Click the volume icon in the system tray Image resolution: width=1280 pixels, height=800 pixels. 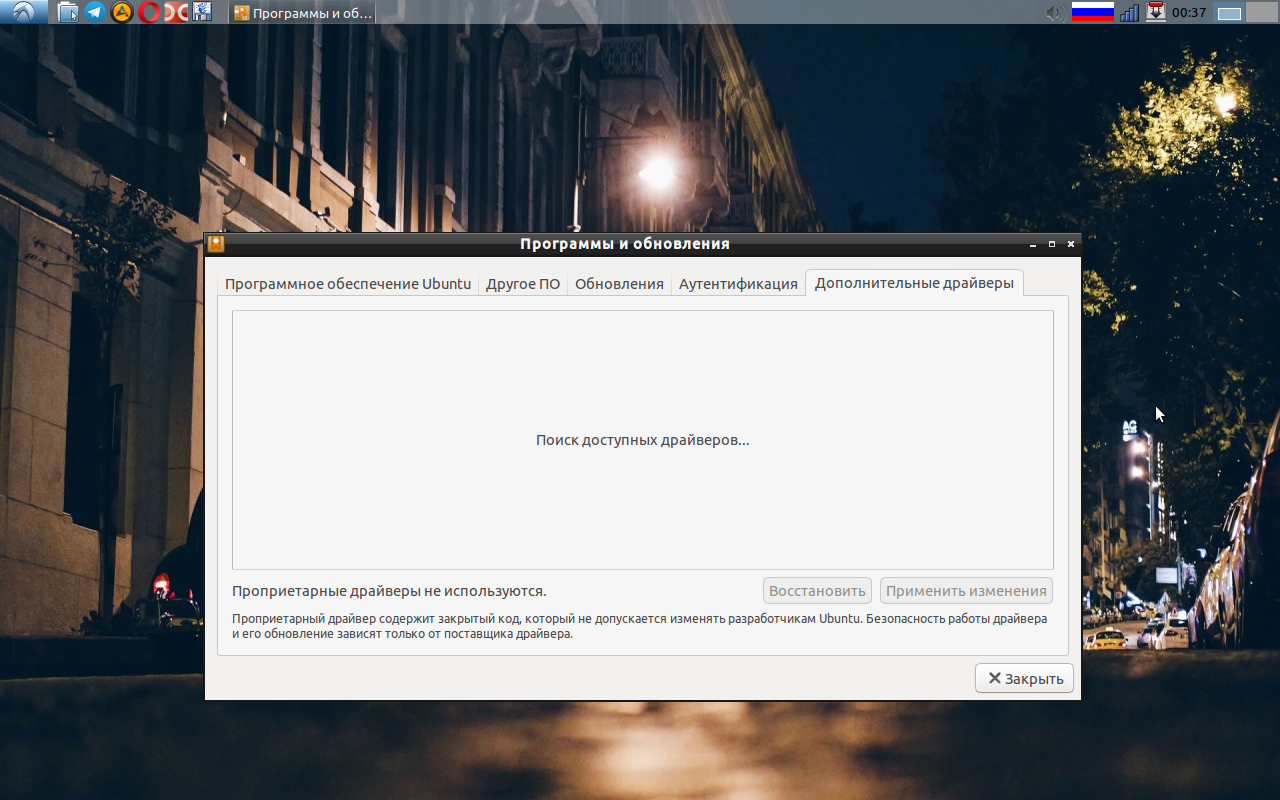[x=1054, y=12]
